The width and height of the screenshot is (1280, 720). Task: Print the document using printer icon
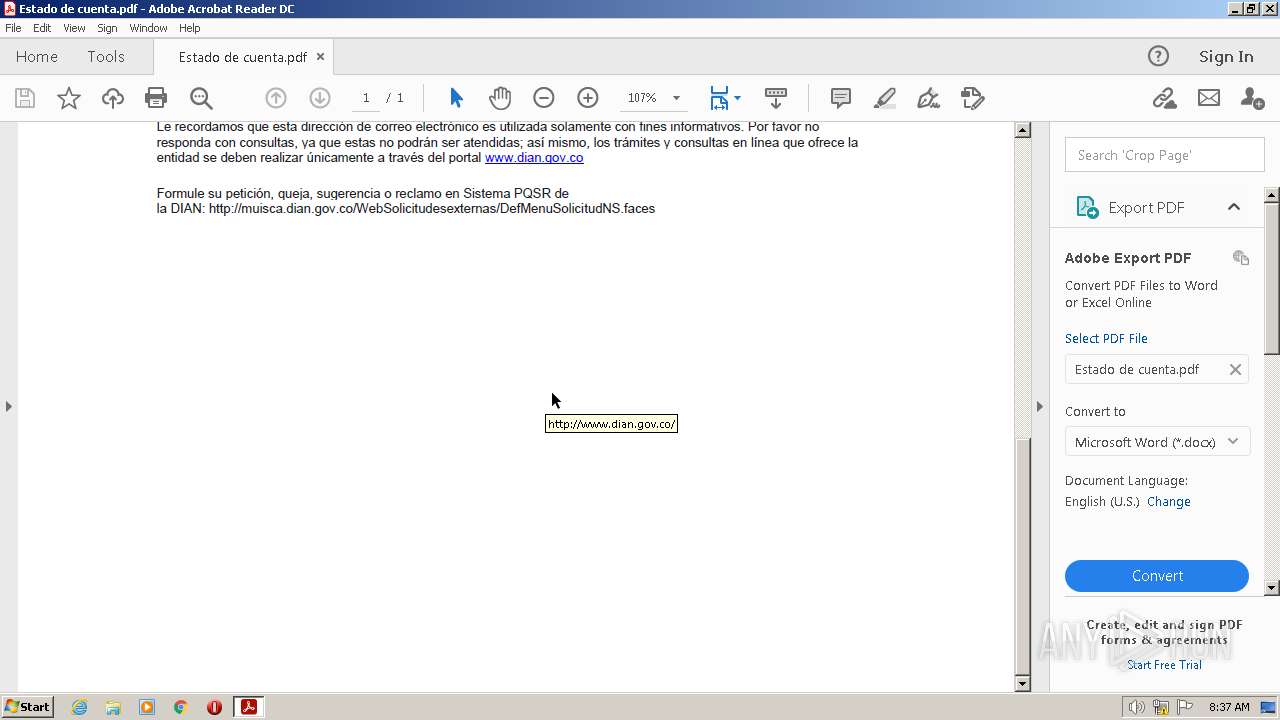pyautogui.click(x=156, y=98)
